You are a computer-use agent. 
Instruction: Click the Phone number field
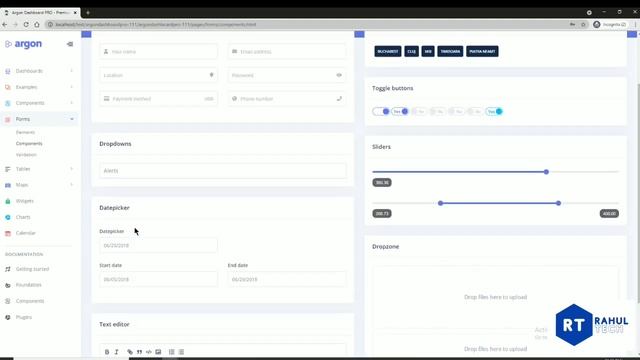tap(287, 99)
